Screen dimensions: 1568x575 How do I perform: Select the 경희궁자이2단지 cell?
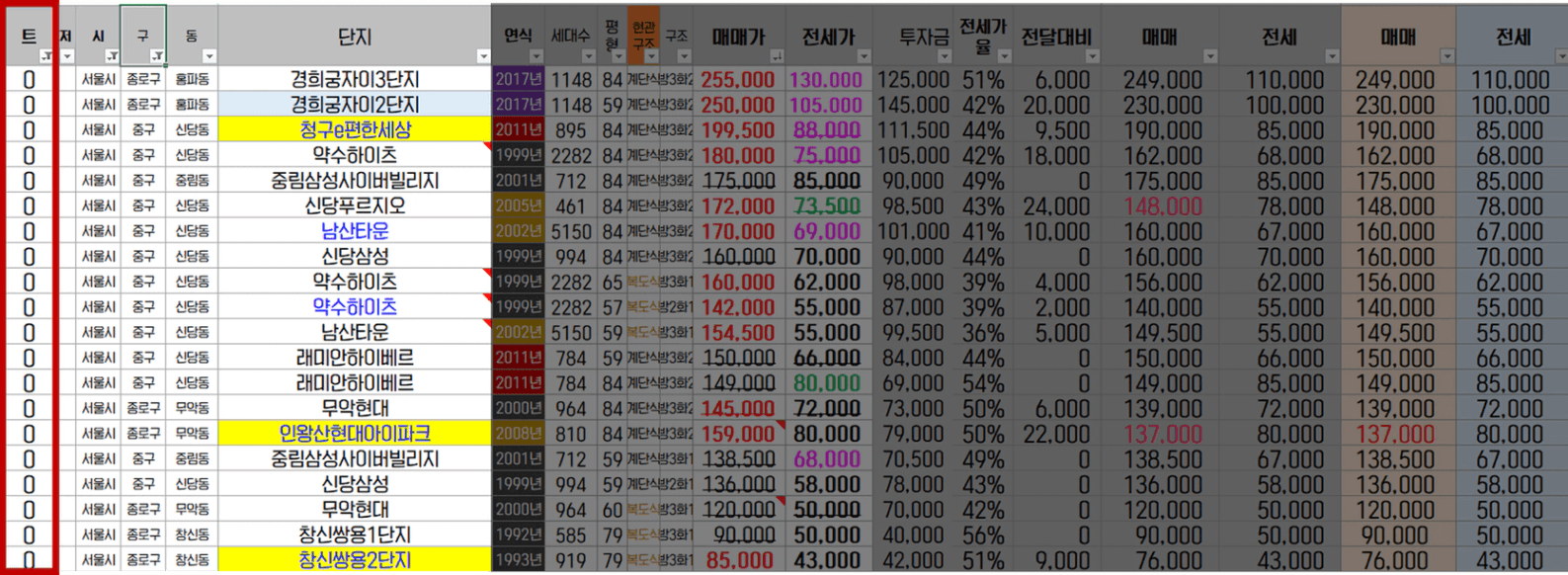(355, 104)
